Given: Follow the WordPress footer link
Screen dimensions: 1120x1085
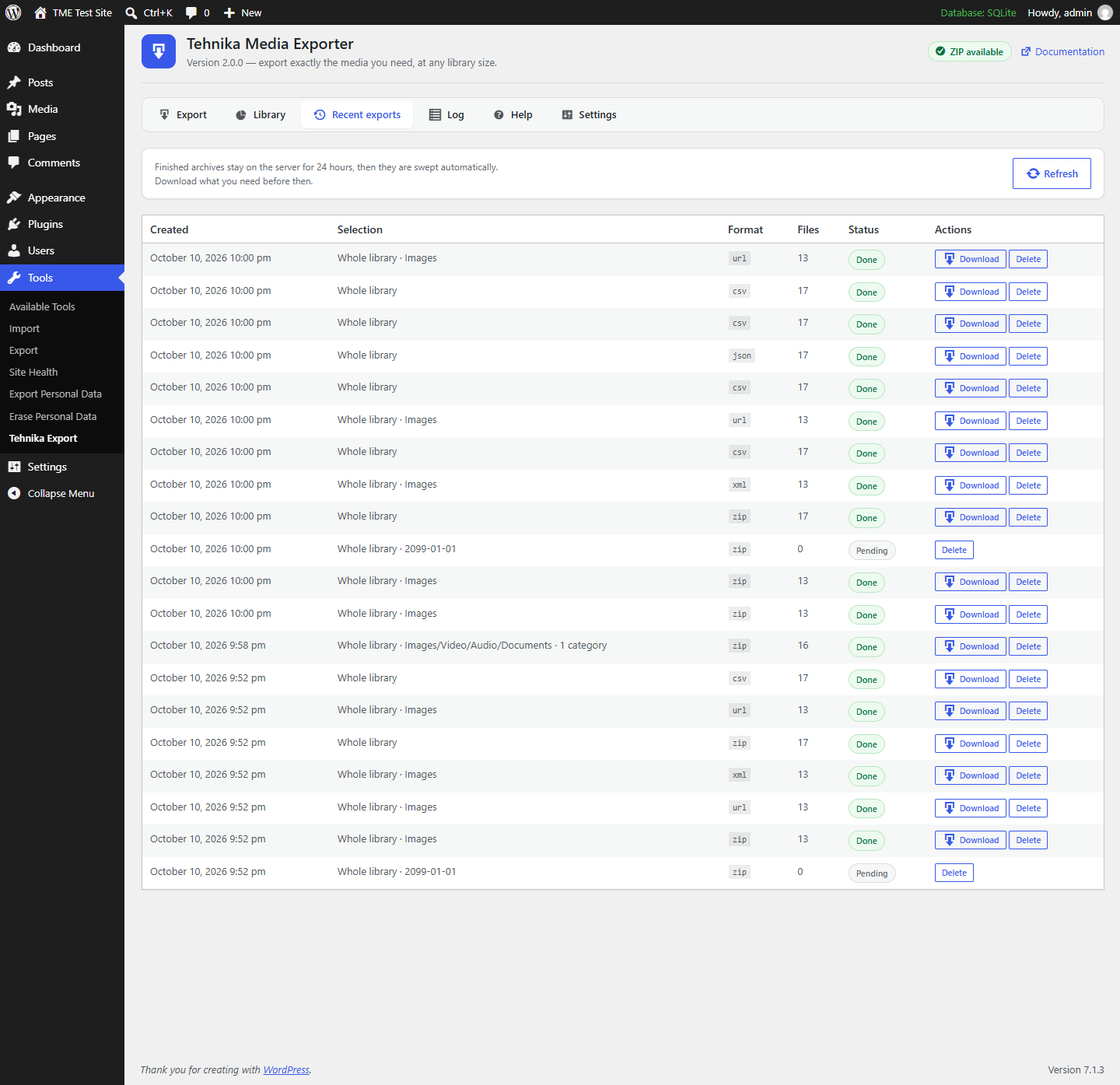Looking at the screenshot, I should (286, 1069).
